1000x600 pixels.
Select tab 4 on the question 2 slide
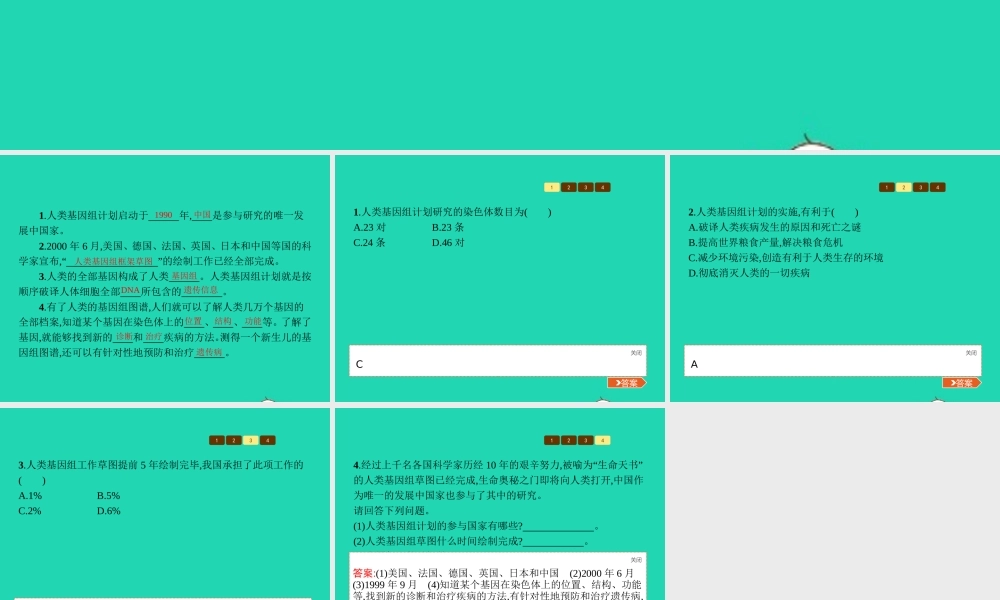tap(937, 187)
